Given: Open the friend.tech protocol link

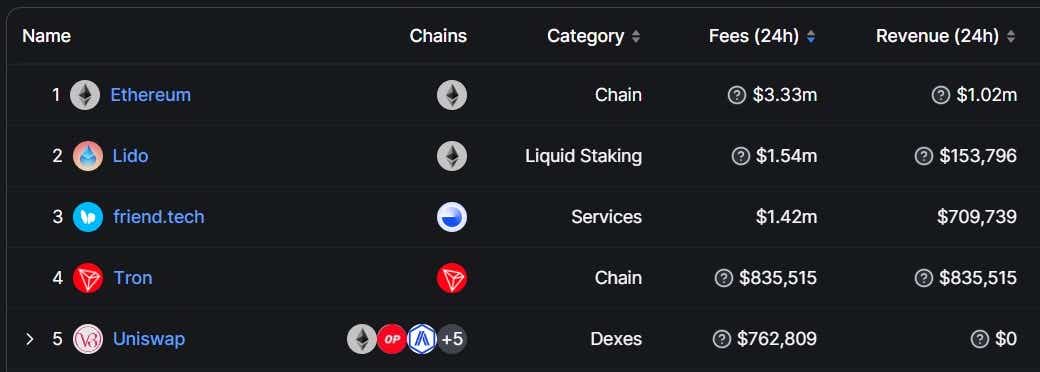Looking at the screenshot, I should pyautogui.click(x=159, y=217).
